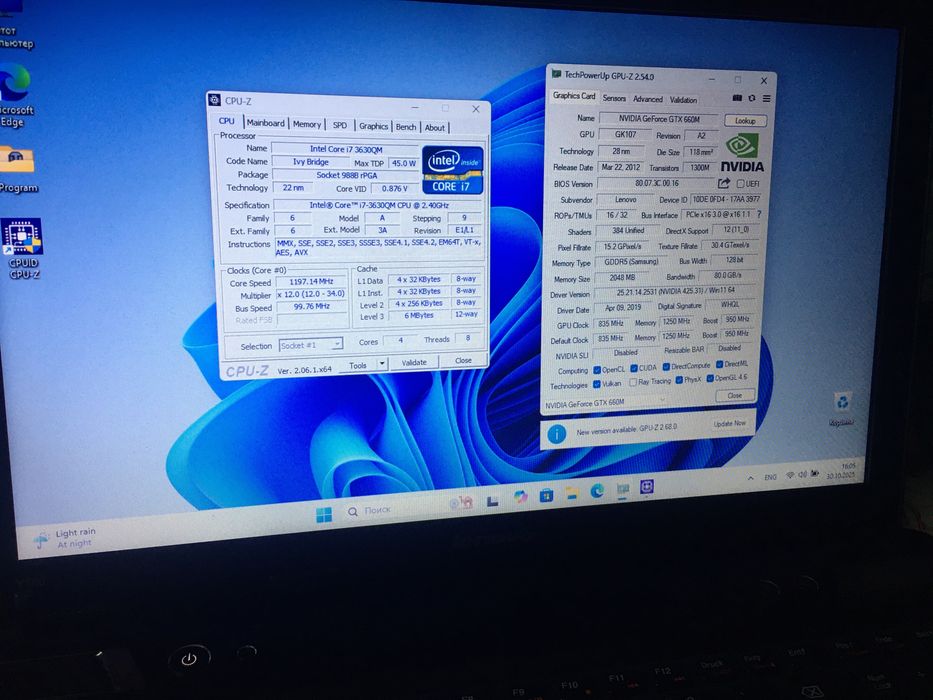Open the GPU-Z hamburger menu
Screen dimensions: 933x700
(x=766, y=99)
